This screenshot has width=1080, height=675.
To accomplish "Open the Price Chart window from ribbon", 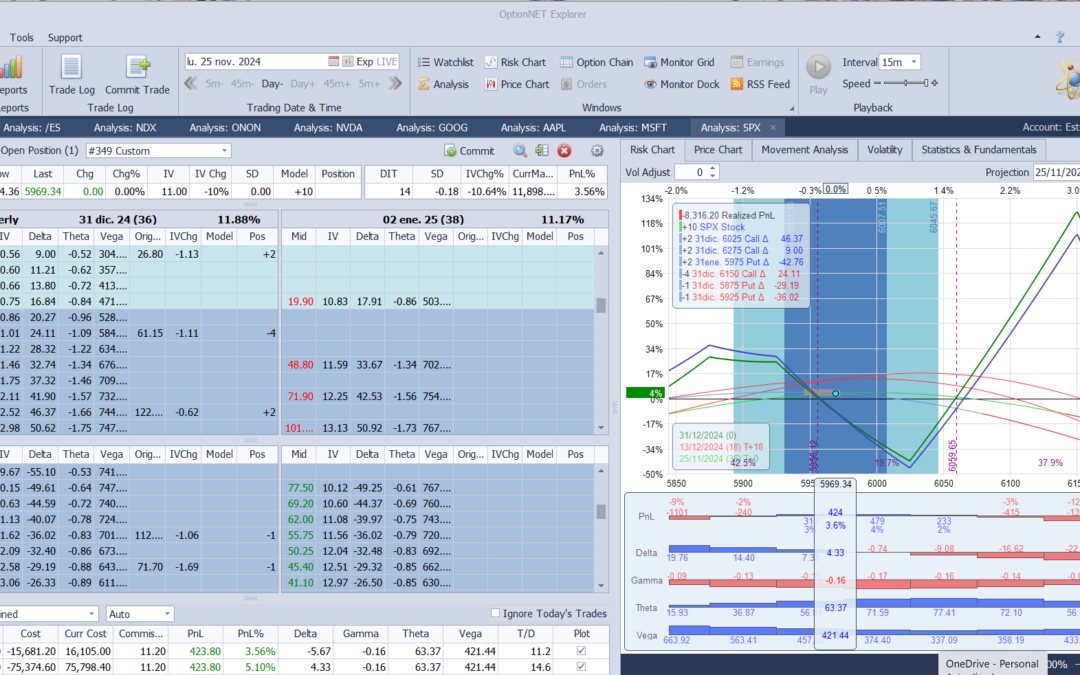I will click(517, 84).
